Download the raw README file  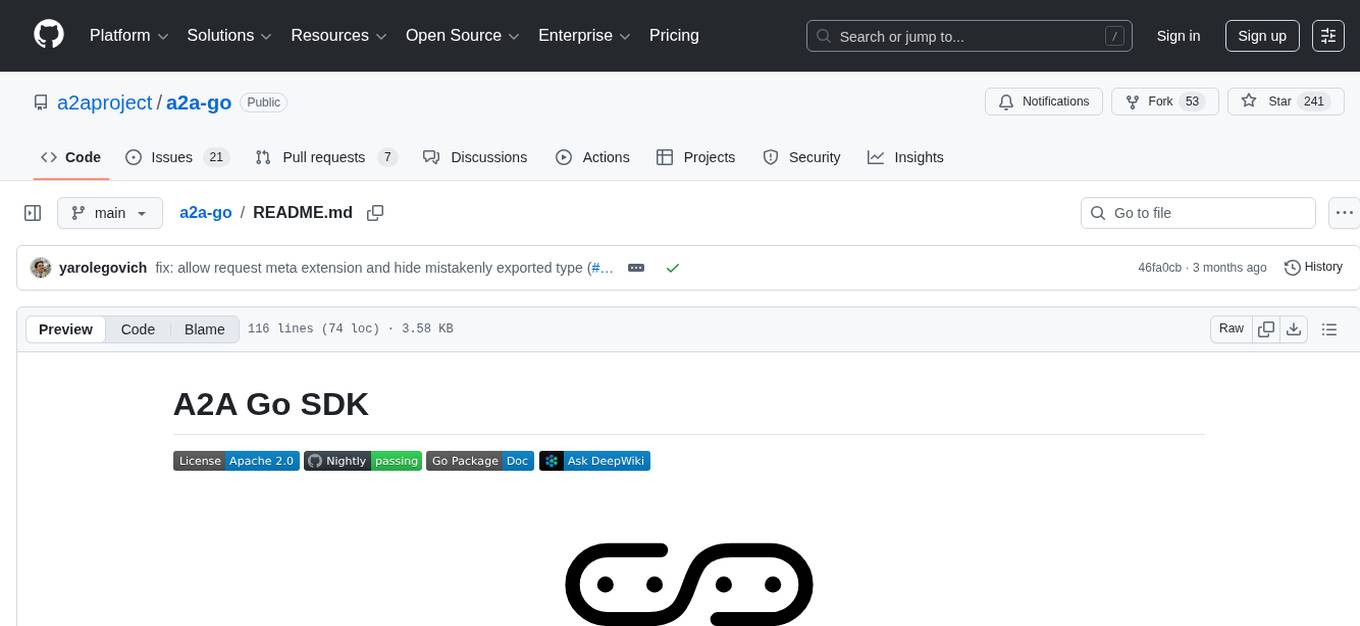1293,329
